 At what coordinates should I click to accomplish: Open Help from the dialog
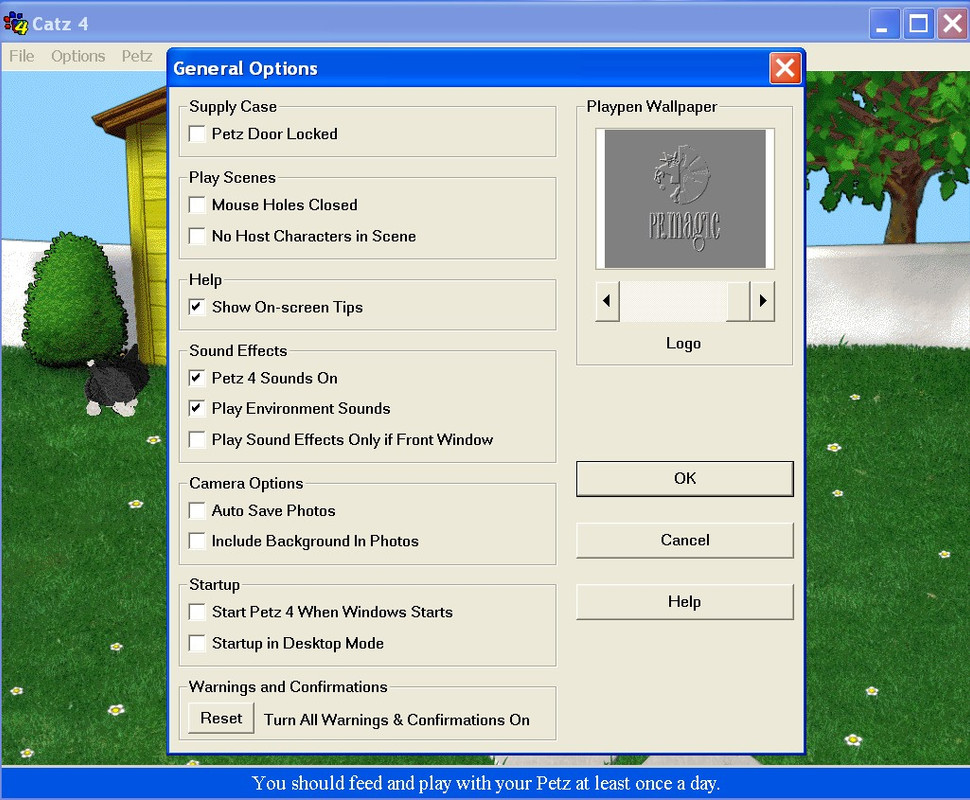point(685,601)
